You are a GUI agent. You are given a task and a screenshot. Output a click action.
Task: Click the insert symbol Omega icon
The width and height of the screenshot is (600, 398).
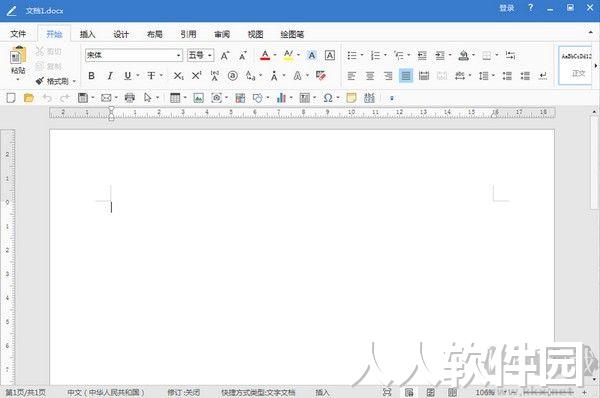(328, 98)
